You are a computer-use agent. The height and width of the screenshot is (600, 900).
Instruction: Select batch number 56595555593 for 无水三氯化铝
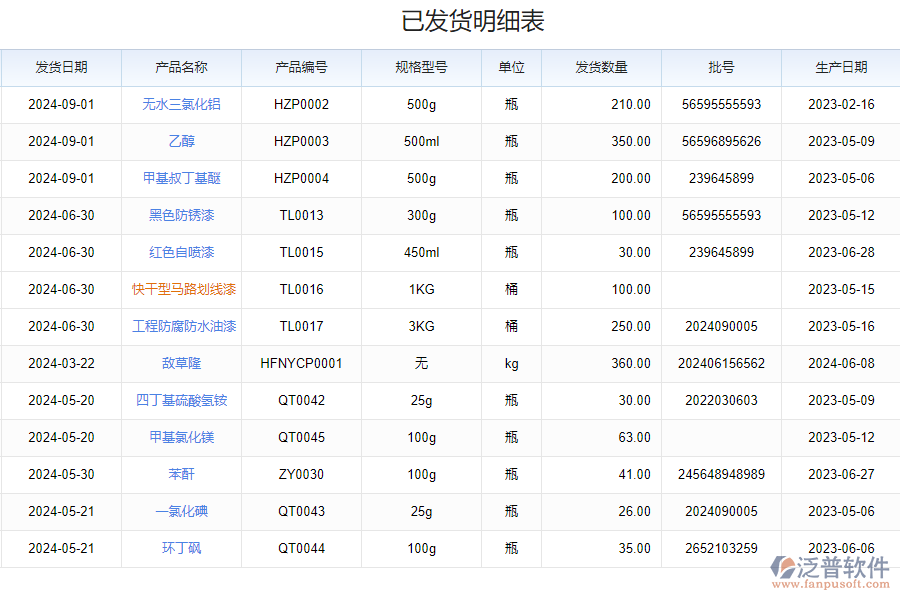tap(720, 104)
